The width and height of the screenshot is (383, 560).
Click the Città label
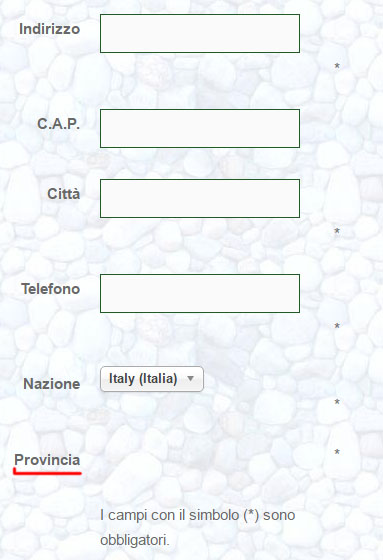point(64,194)
